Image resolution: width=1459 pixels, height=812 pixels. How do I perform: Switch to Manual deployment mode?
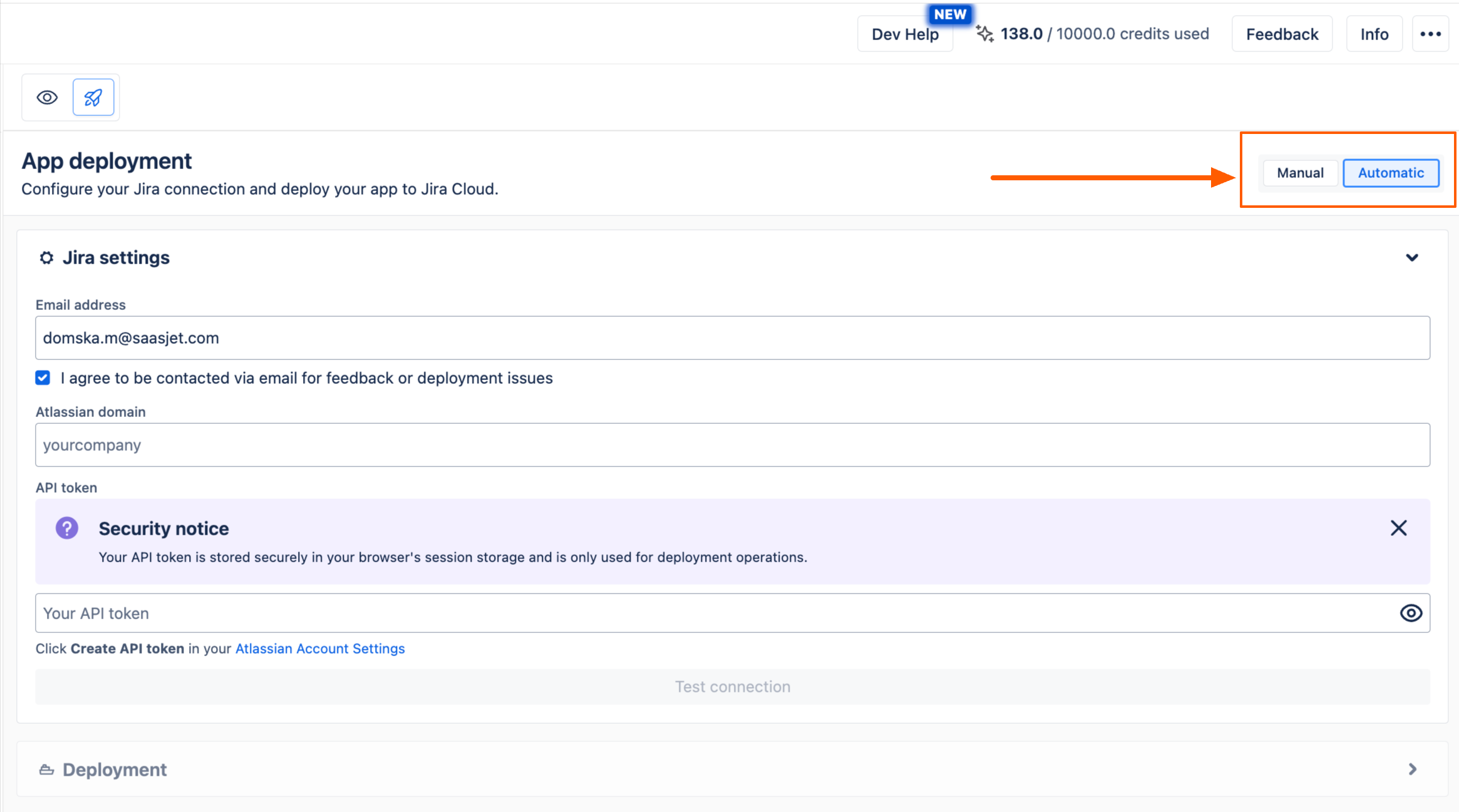pyautogui.click(x=1300, y=173)
